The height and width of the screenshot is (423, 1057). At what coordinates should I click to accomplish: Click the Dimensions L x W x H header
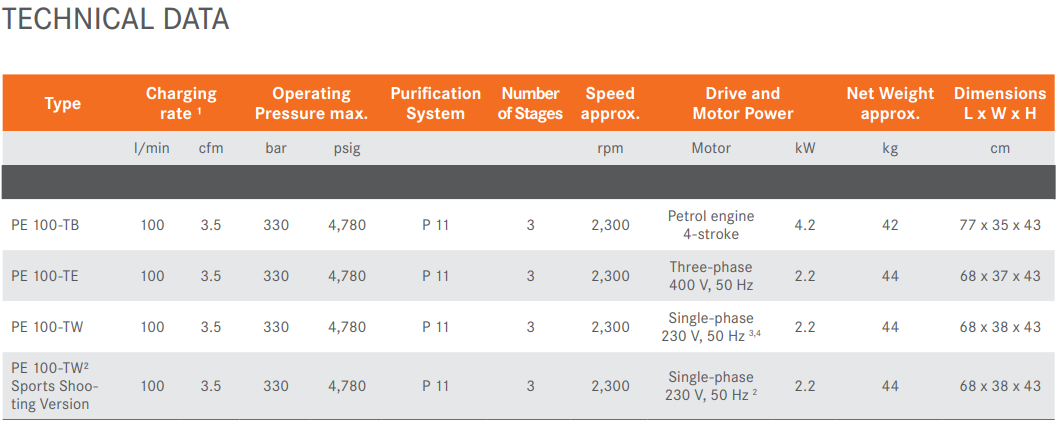tap(1000, 103)
